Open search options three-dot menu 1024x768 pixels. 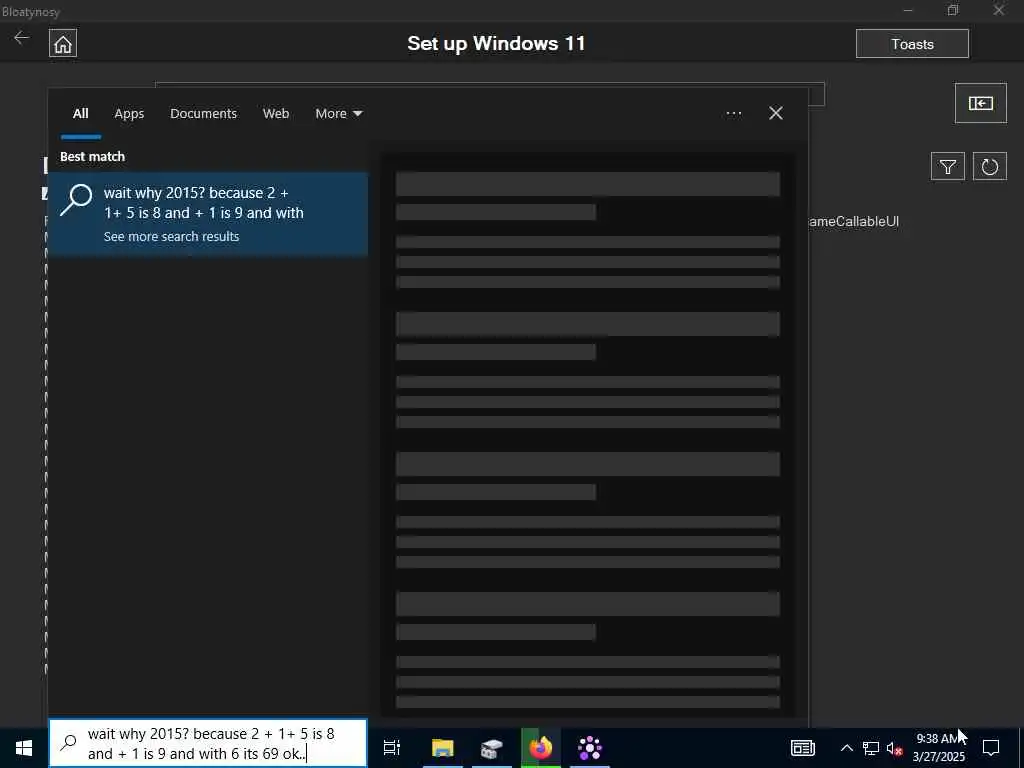click(733, 114)
